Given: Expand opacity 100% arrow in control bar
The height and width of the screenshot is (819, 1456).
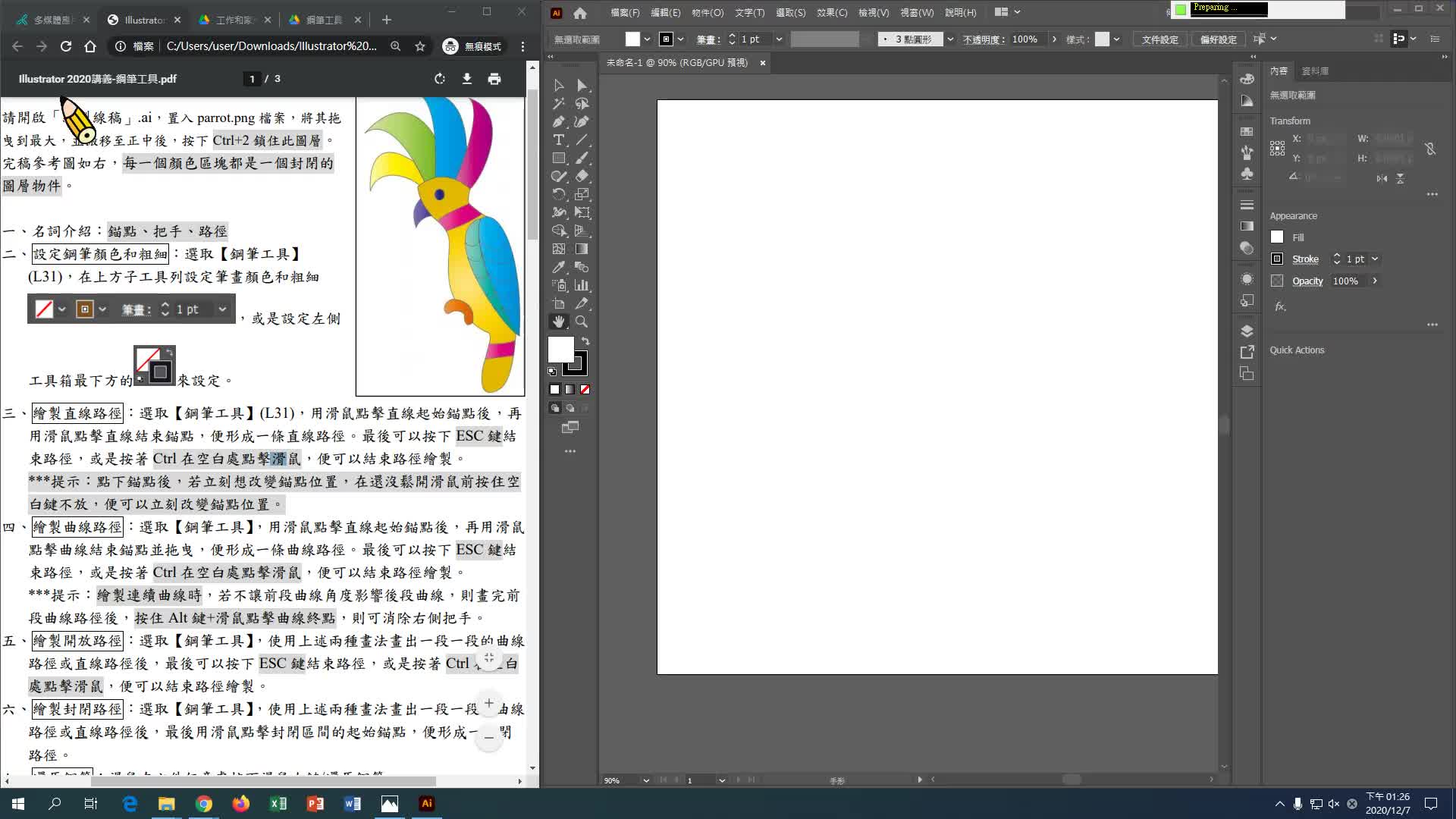Looking at the screenshot, I should (1054, 39).
